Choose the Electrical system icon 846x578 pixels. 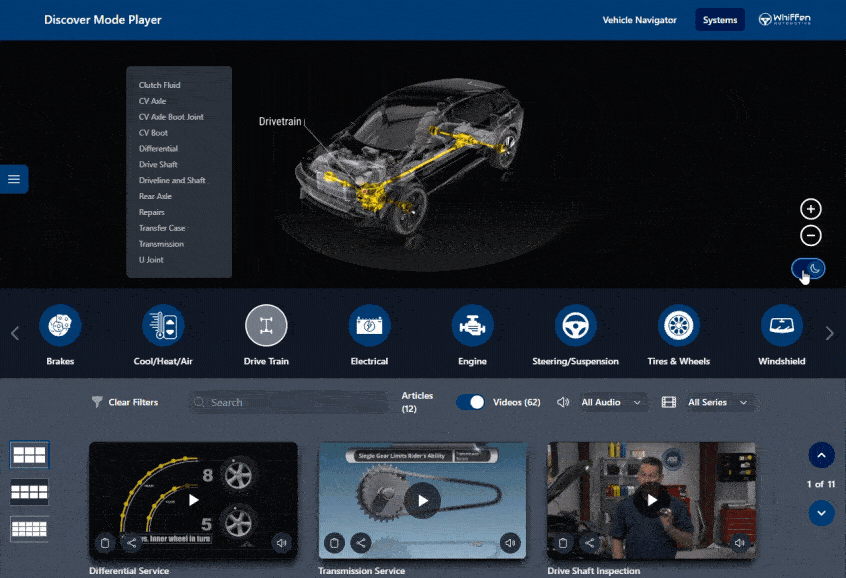(369, 326)
